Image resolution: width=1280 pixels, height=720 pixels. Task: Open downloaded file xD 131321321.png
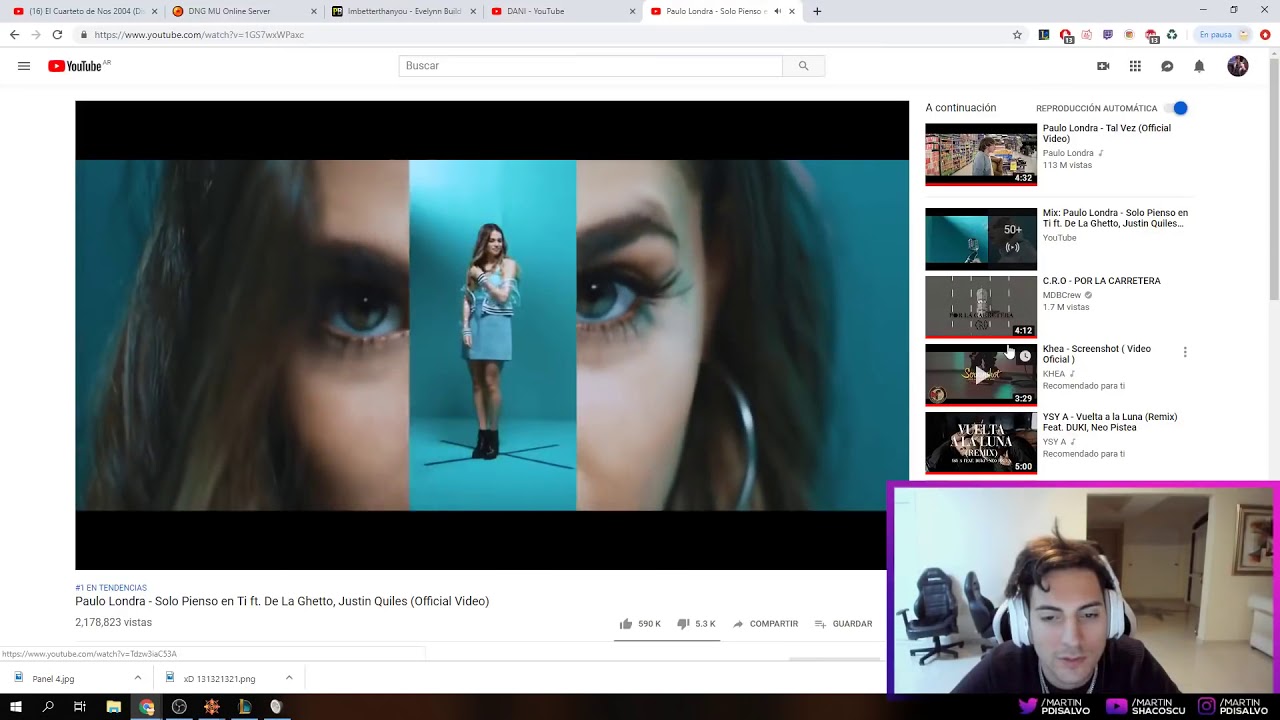[x=219, y=679]
